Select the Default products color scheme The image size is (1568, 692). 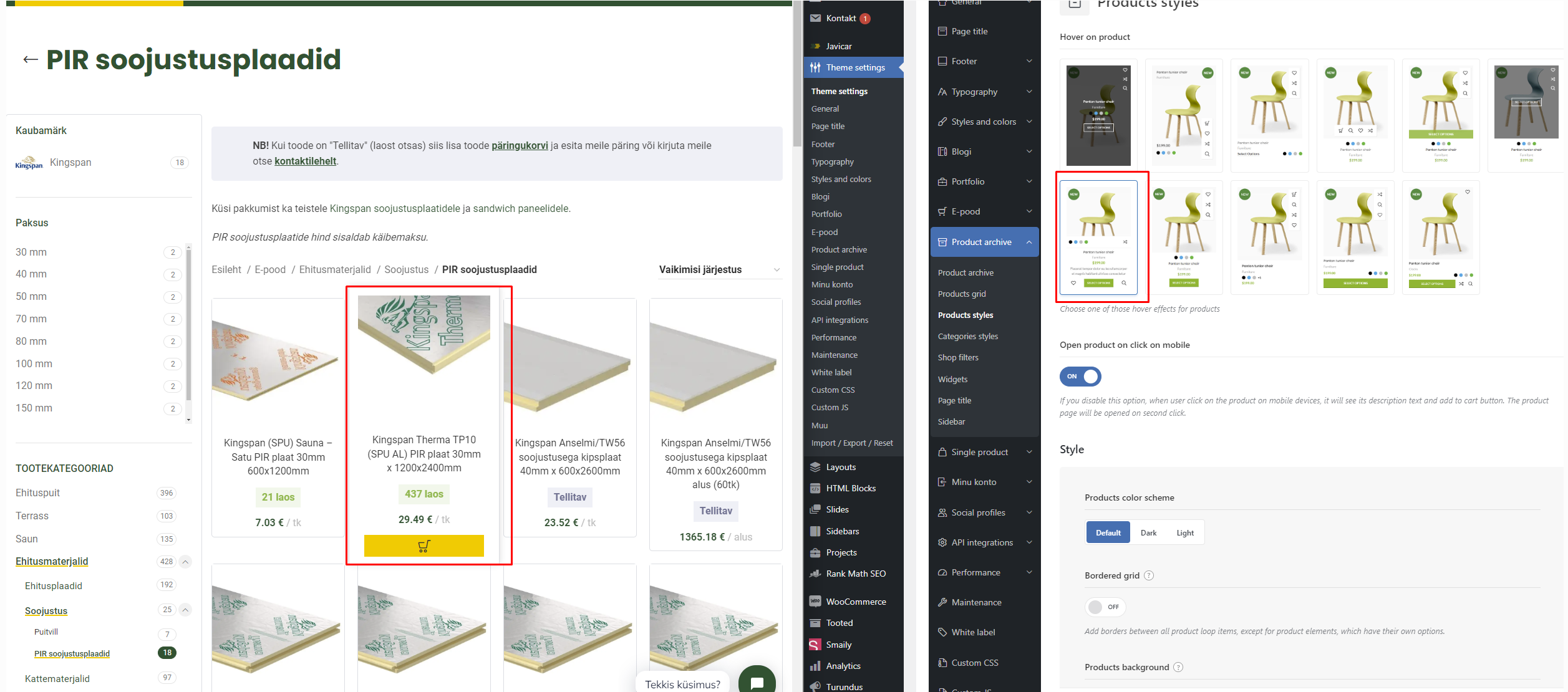1108,532
